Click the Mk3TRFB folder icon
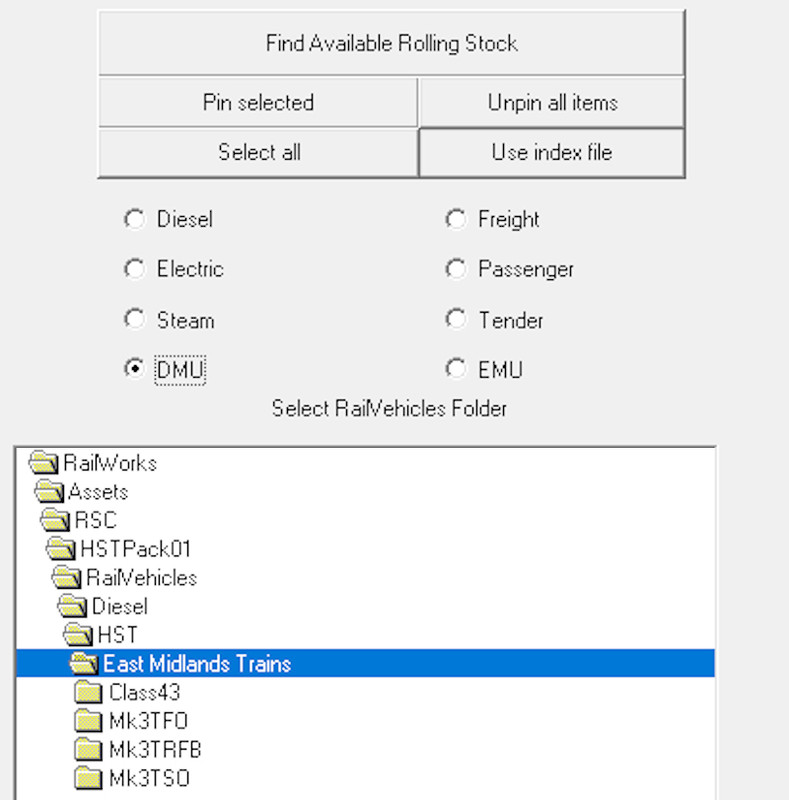 [x=88, y=749]
